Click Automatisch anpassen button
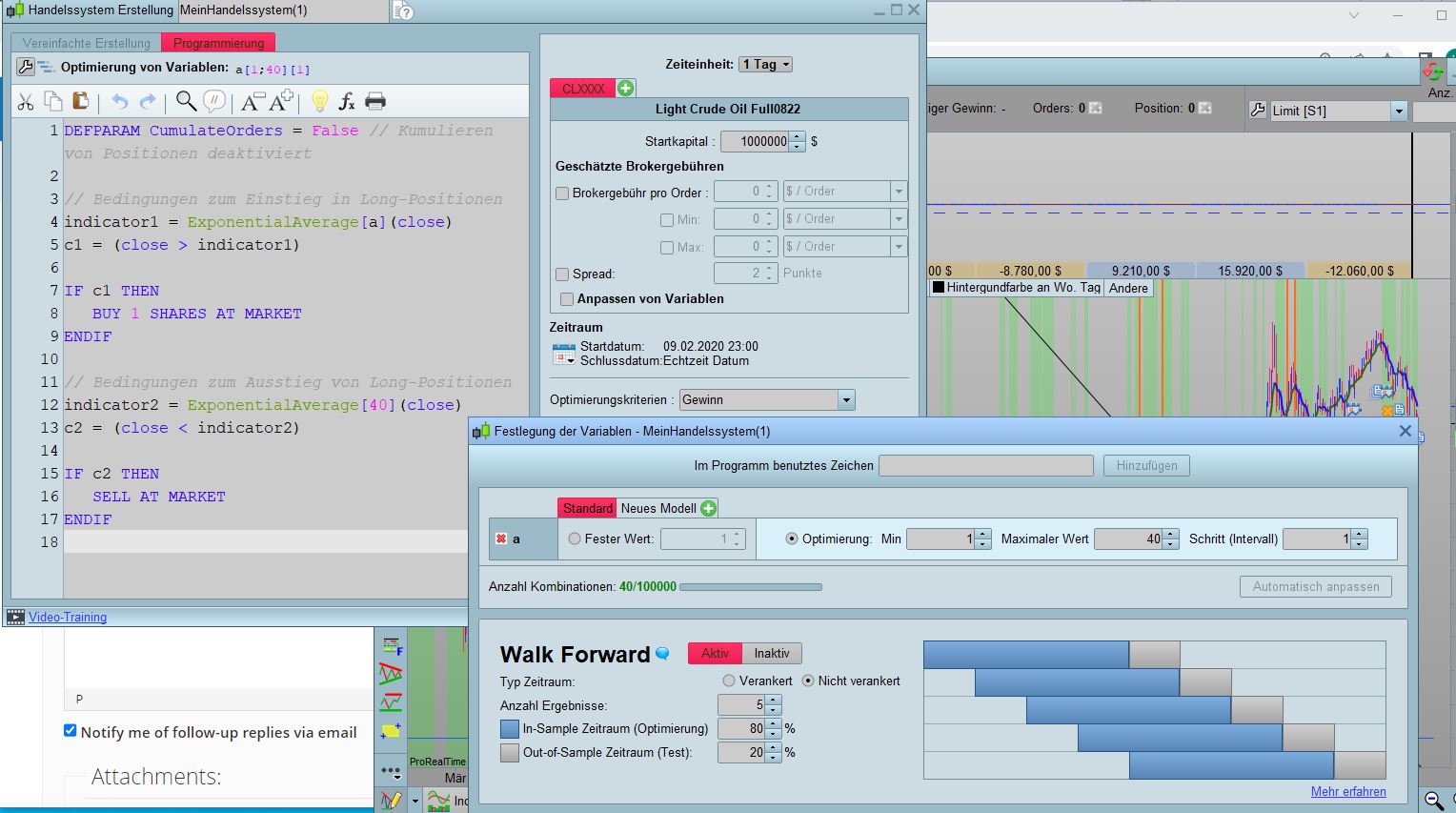 tap(1316, 586)
